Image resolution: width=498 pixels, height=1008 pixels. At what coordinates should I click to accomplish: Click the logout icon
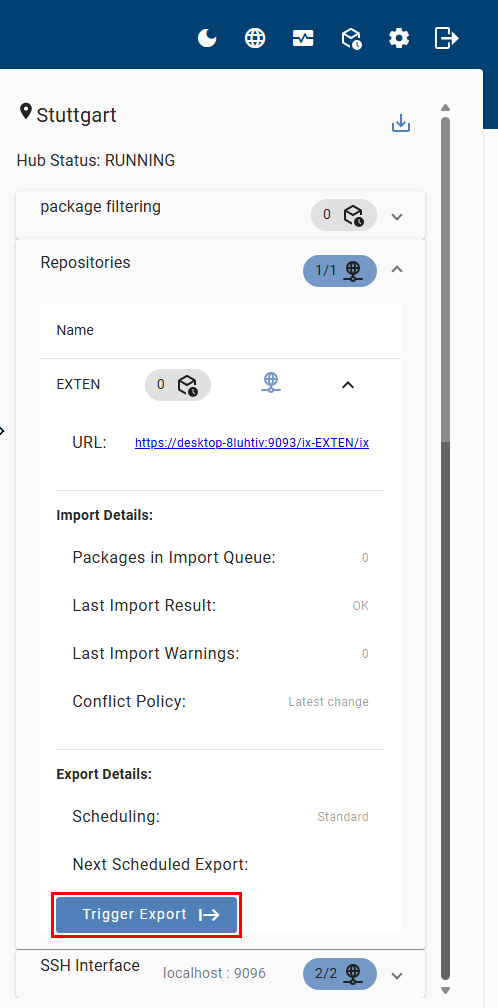click(447, 39)
